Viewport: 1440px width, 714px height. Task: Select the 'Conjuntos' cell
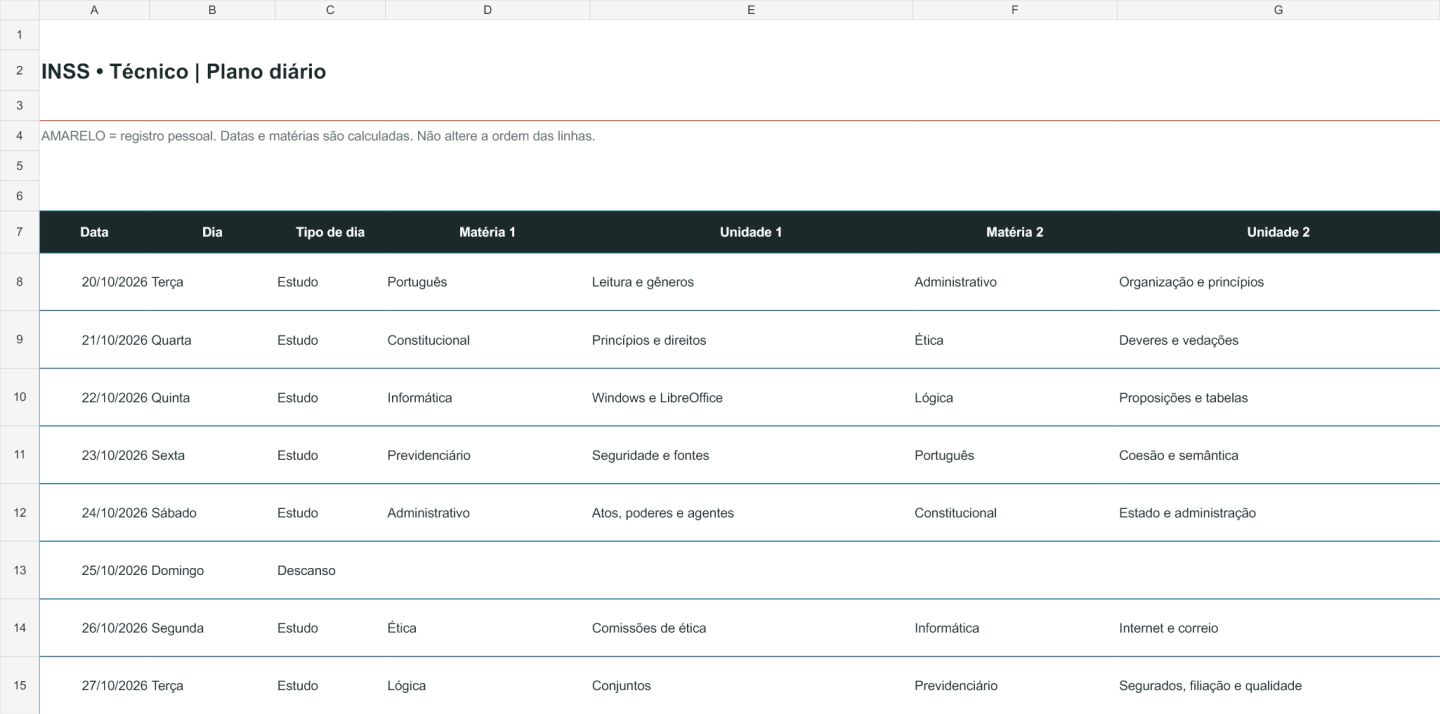(x=751, y=686)
